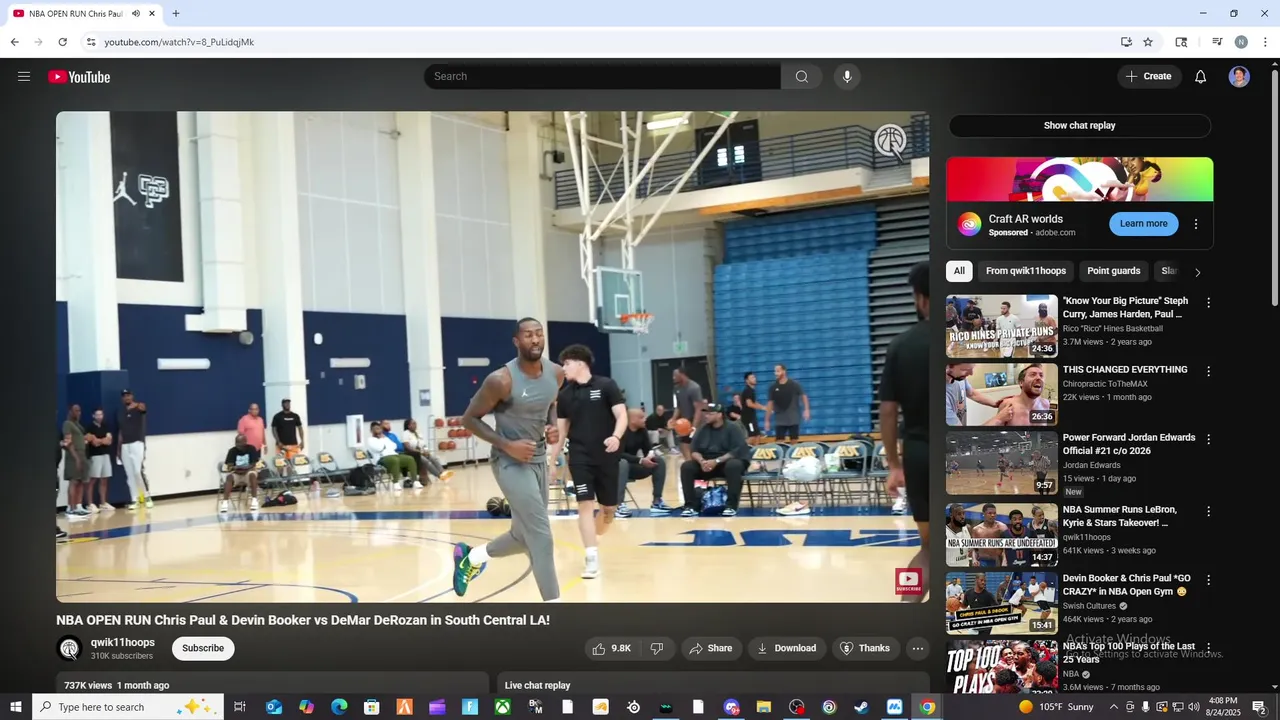
Task: Open YouTube notifications bell
Action: click(x=1201, y=77)
